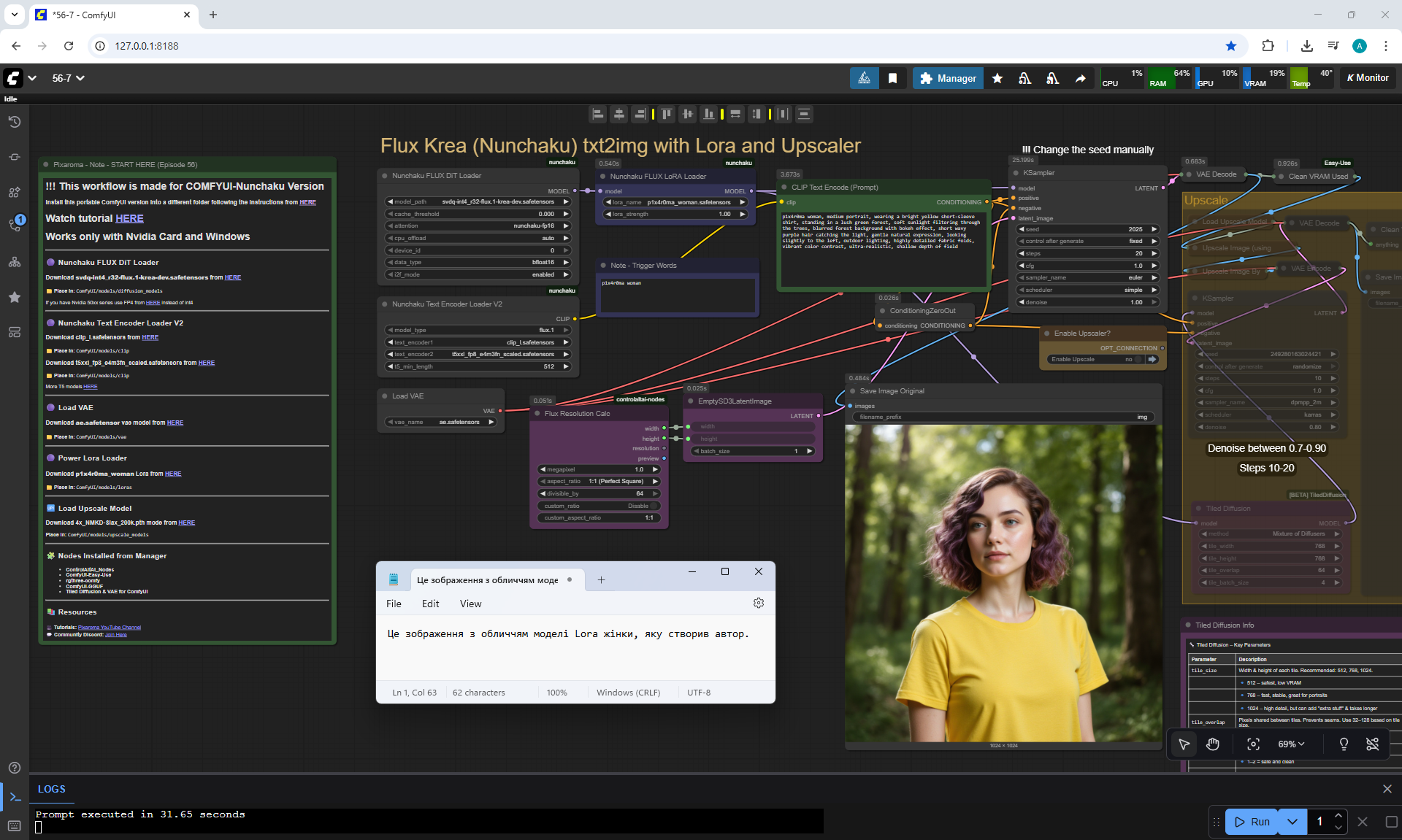Open the model library sidebar icon
The image size is (1402, 840).
point(15,192)
